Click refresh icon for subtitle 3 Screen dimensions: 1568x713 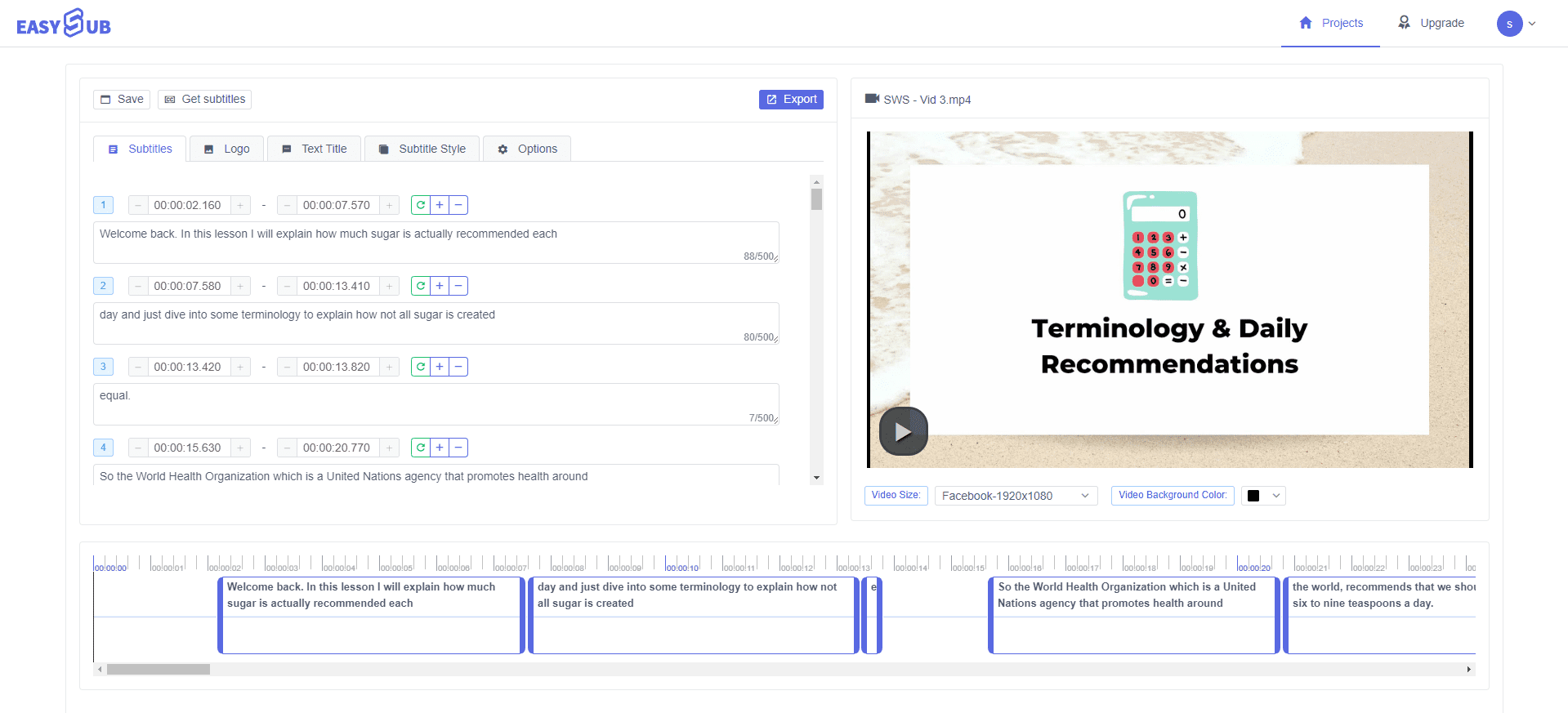click(x=420, y=367)
